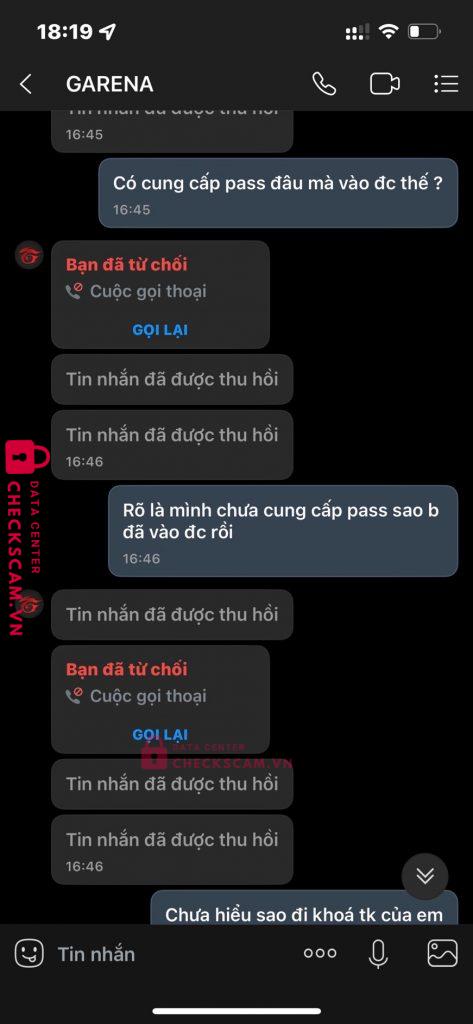Select message "Có cung cấp pass đâu"

[278, 193]
